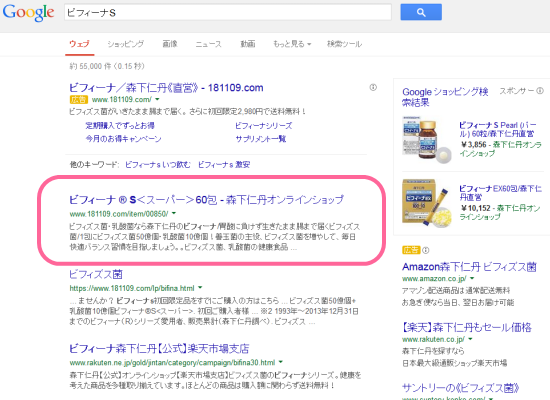
Task: Open the 画像 tab
Action: [x=170, y=44]
